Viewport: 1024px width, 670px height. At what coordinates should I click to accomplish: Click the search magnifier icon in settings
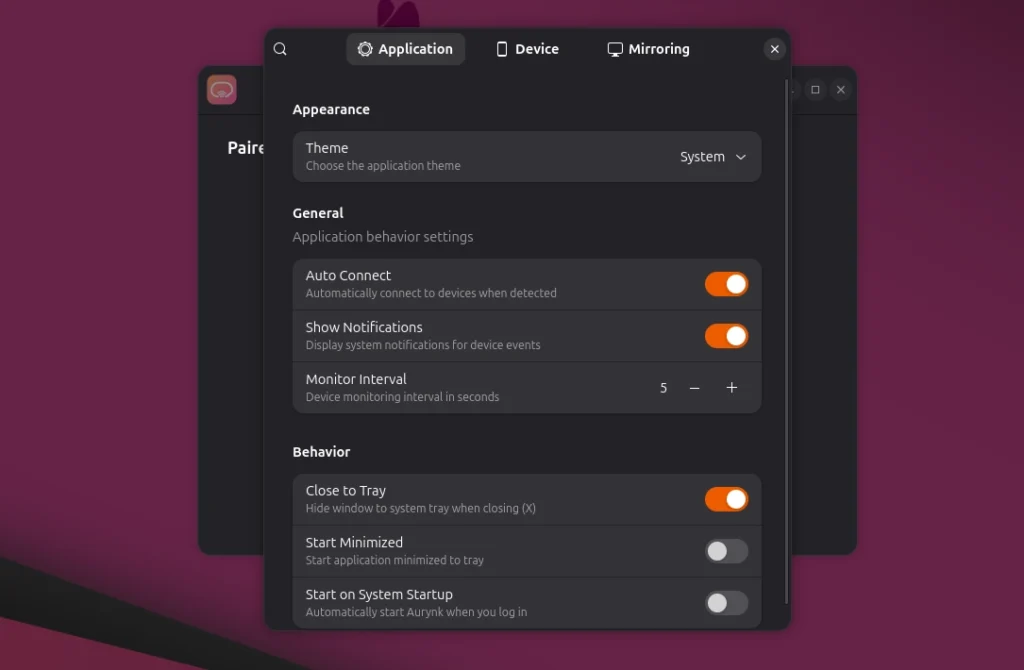click(x=280, y=49)
